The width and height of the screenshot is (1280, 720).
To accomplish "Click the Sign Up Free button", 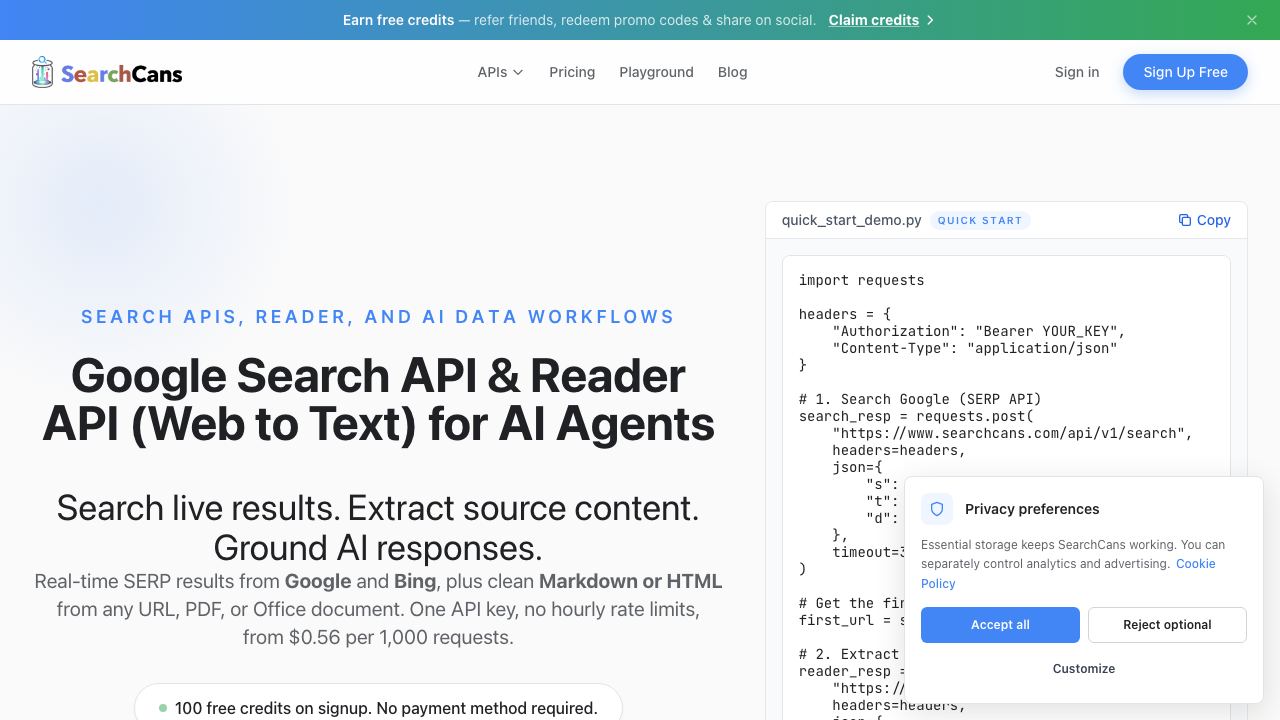I will [1185, 72].
